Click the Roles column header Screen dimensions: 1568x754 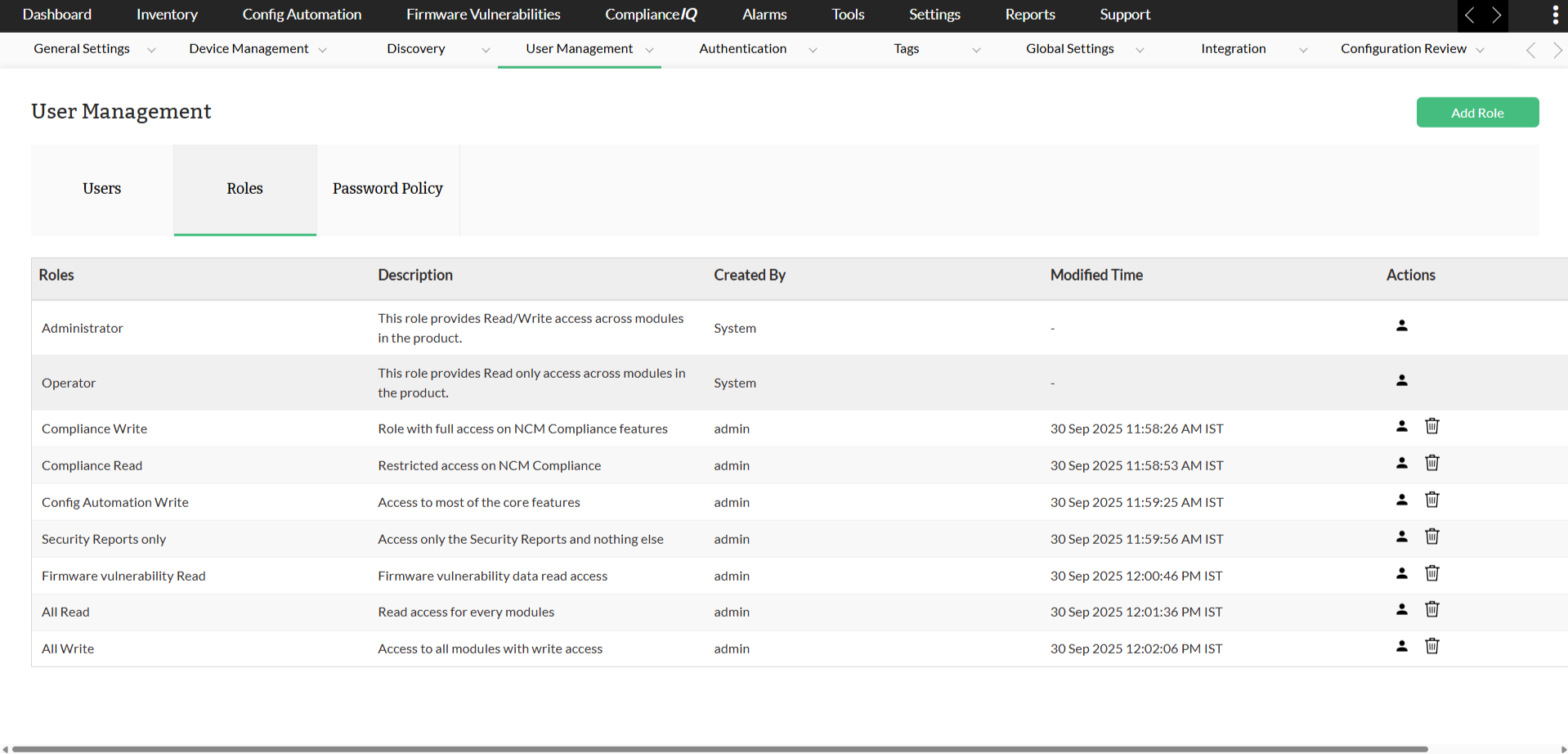pos(56,276)
